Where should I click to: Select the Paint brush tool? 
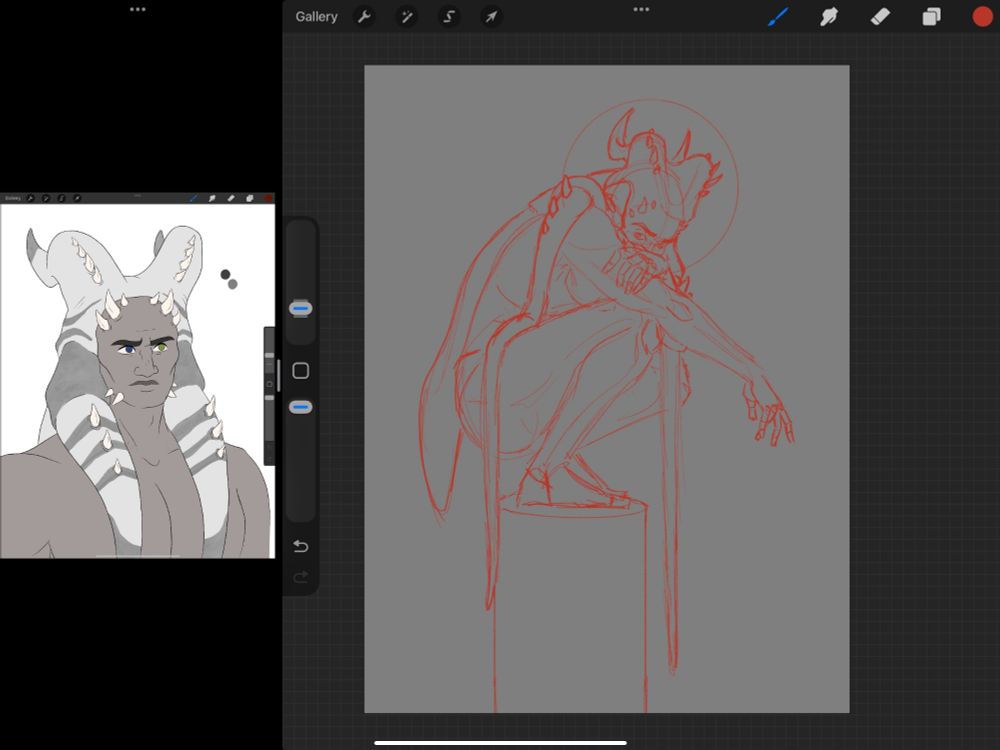tap(778, 17)
